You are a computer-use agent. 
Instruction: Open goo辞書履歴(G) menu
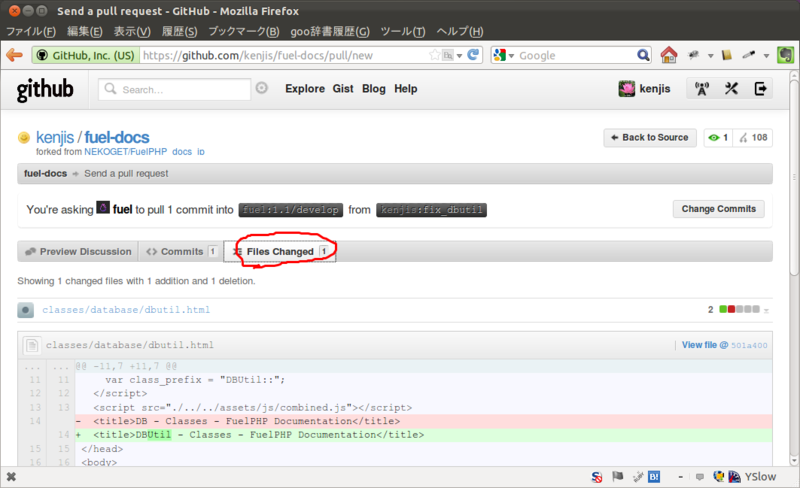pos(330,32)
